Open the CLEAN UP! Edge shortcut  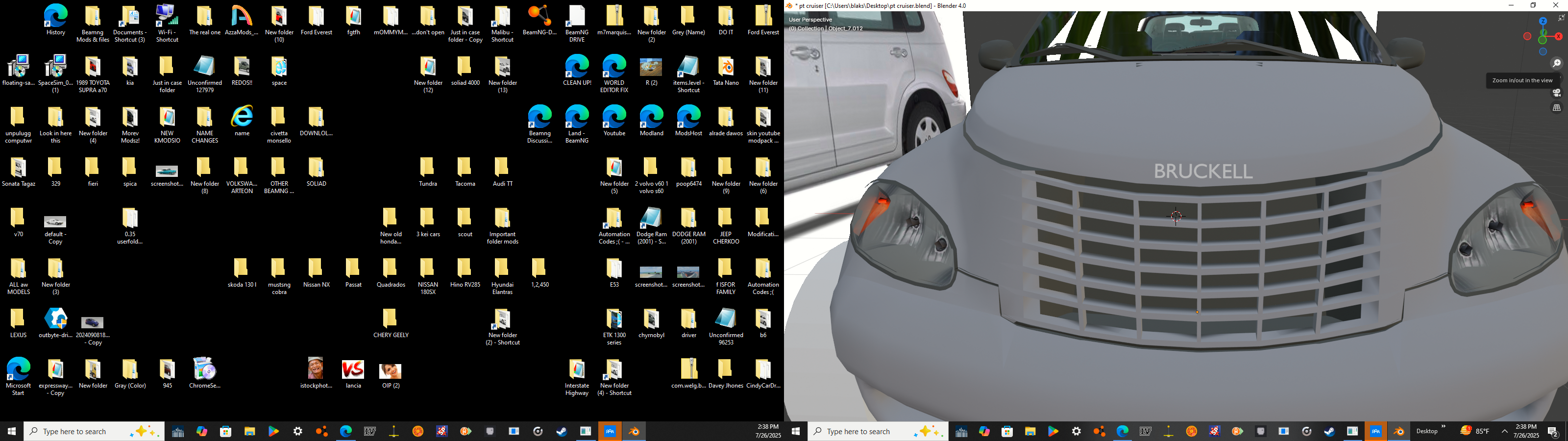[576, 70]
